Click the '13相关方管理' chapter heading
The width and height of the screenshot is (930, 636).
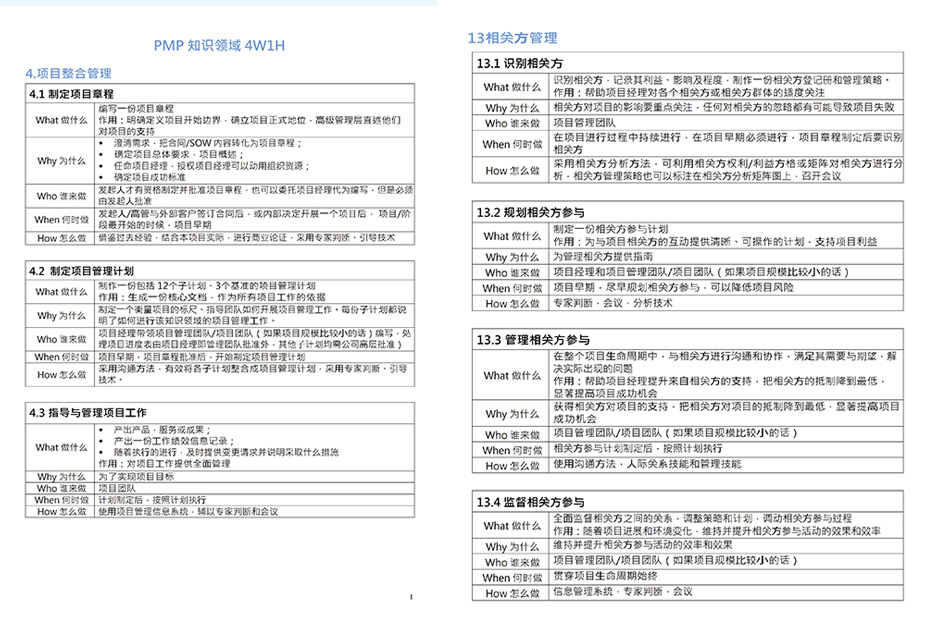[x=512, y=38]
